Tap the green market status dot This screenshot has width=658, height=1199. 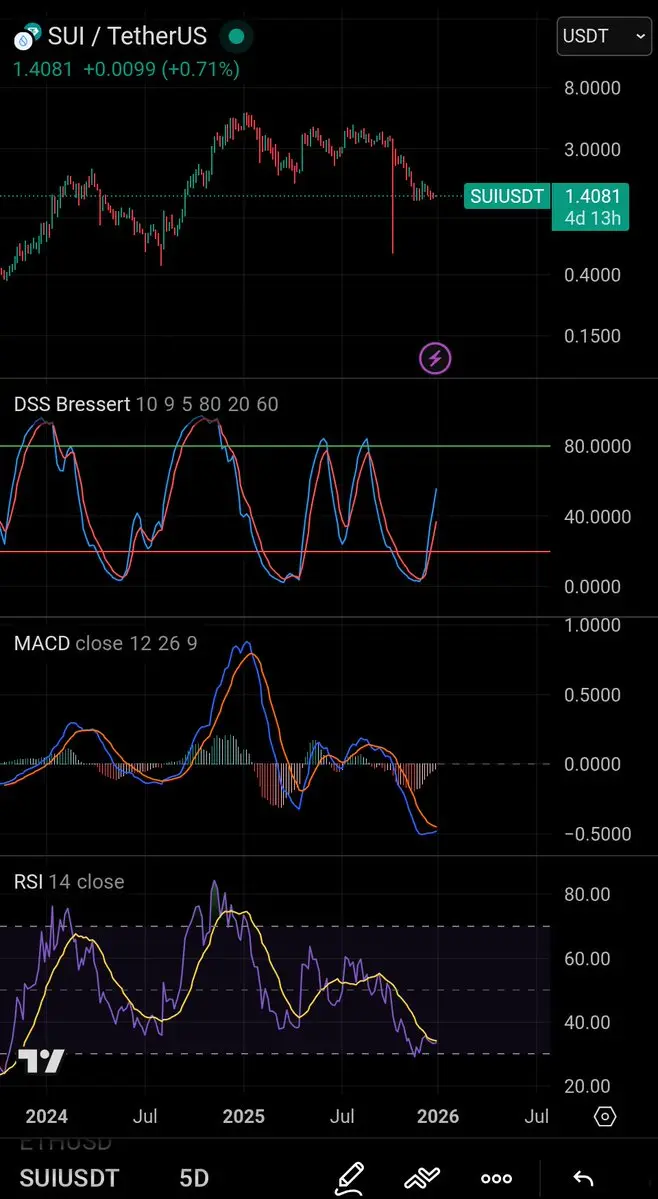pyautogui.click(x=236, y=36)
